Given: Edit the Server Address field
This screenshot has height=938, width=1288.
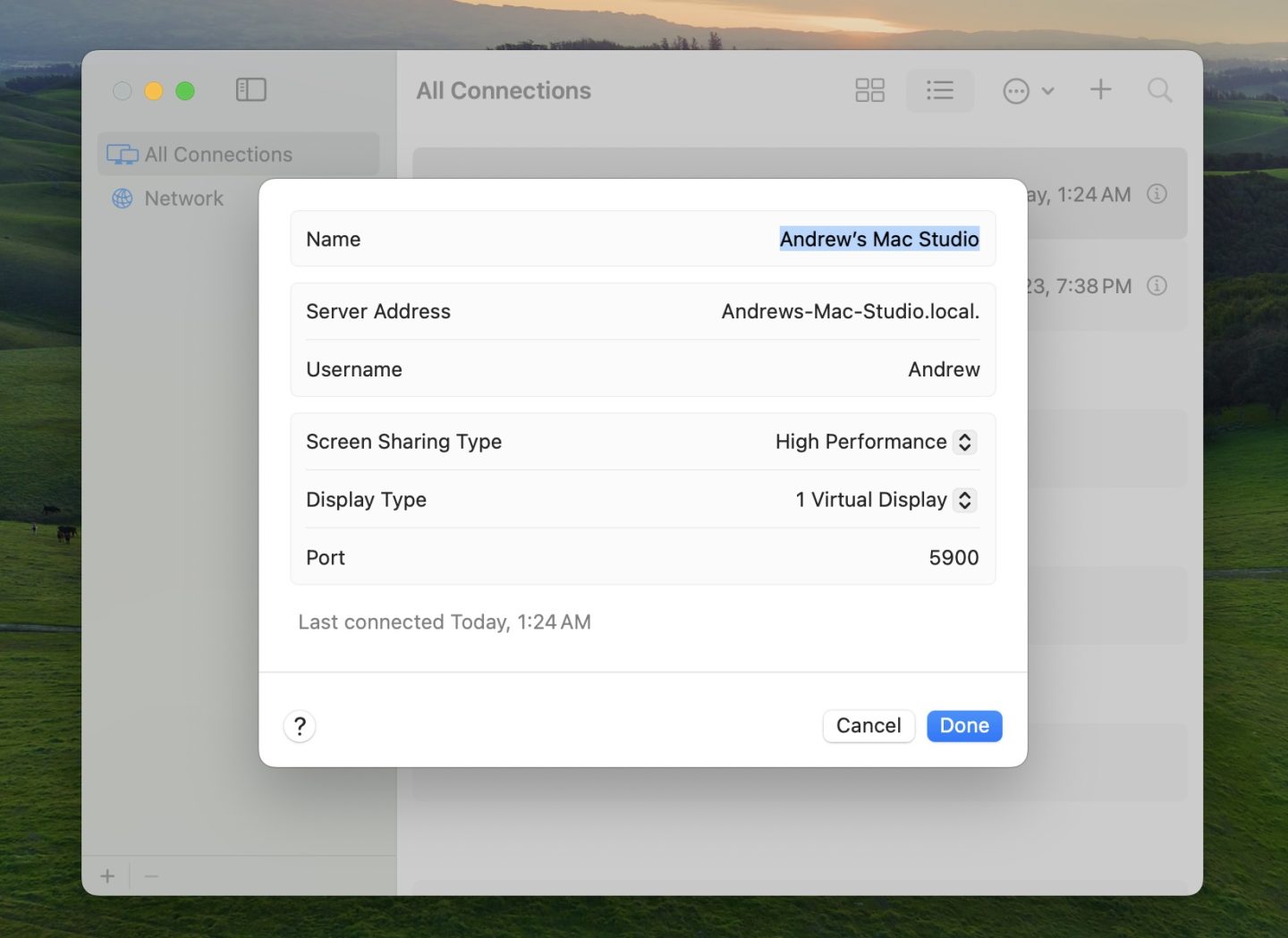Looking at the screenshot, I should (x=850, y=312).
